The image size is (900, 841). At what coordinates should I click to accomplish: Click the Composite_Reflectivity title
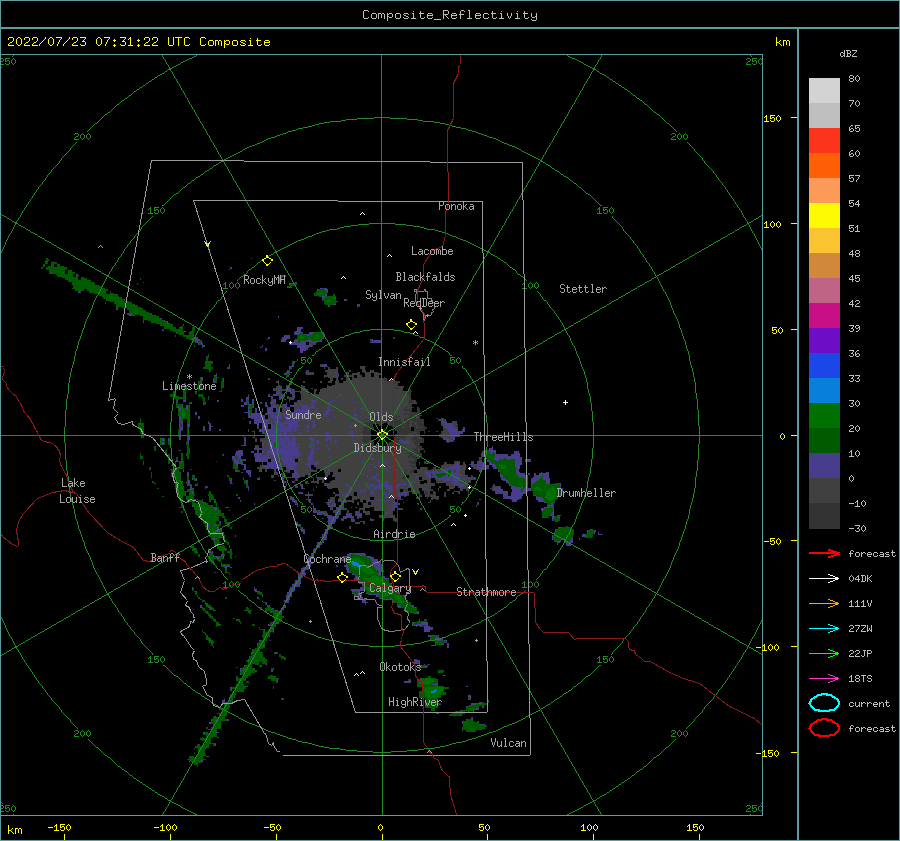449,15
